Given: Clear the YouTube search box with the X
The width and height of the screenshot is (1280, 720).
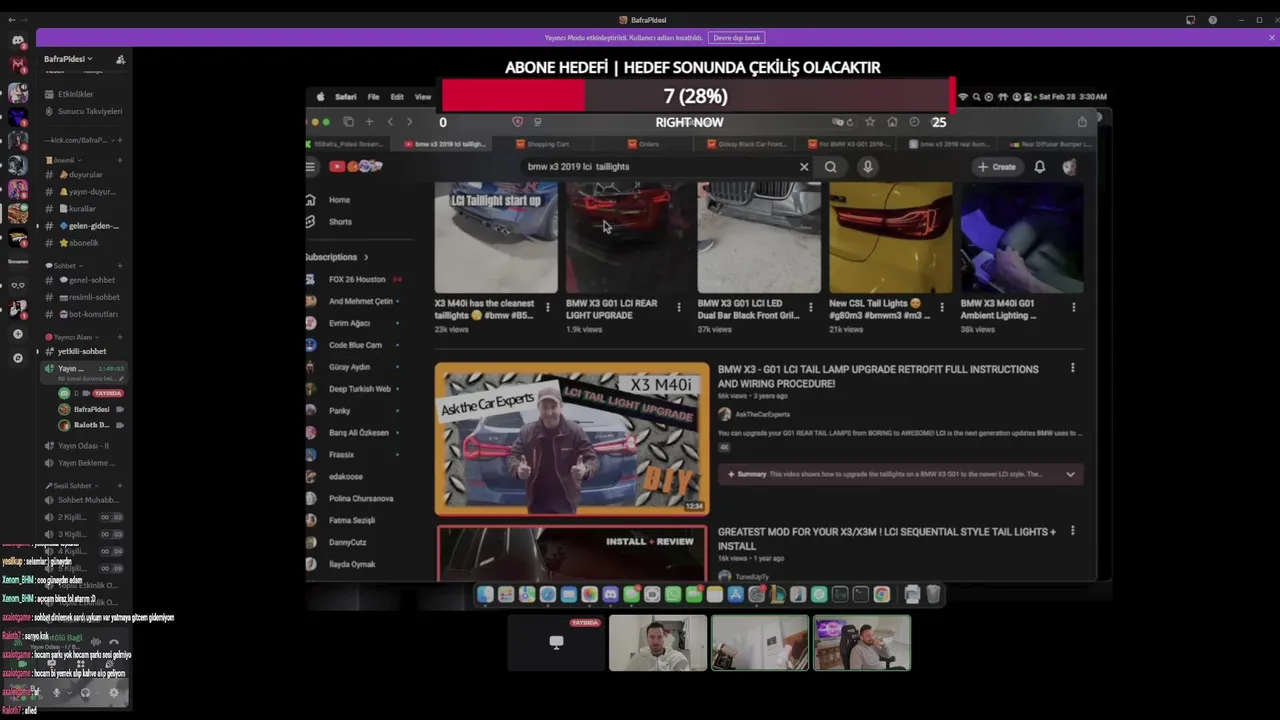Looking at the screenshot, I should 804,167.
